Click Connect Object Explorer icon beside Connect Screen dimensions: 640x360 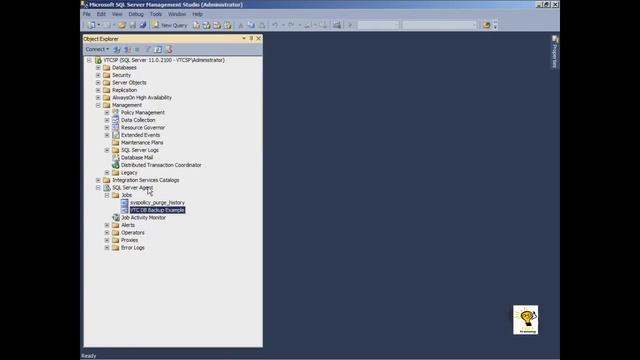[x=117, y=49]
